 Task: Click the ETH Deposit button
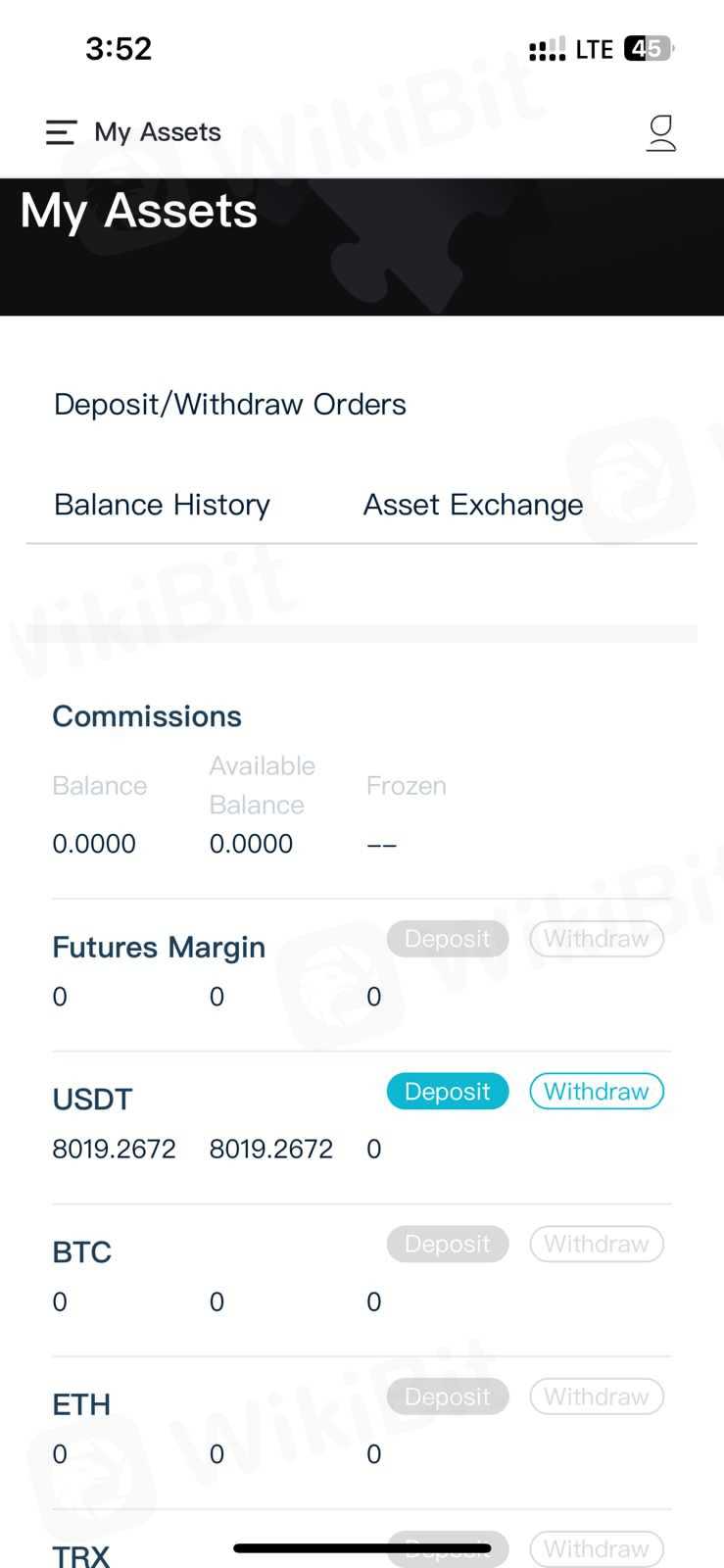(x=448, y=1396)
